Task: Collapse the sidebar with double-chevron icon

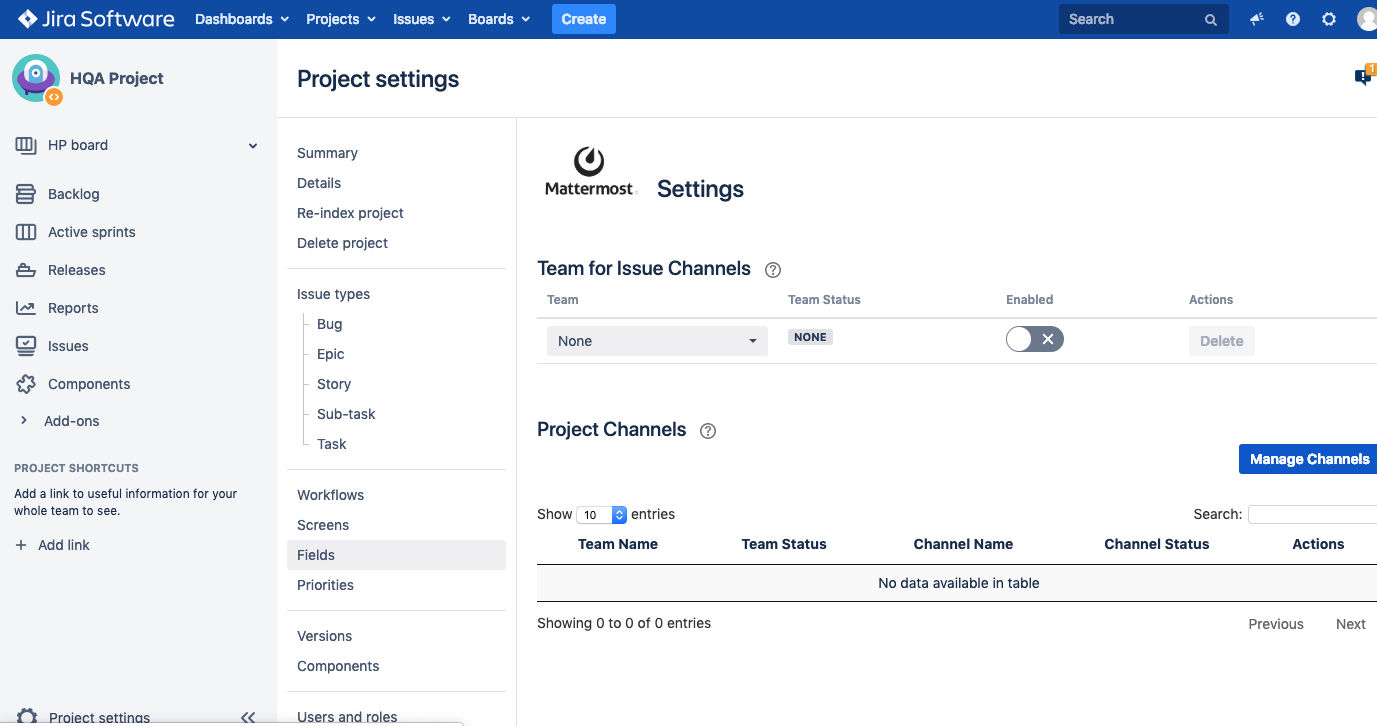Action: pyautogui.click(x=248, y=716)
